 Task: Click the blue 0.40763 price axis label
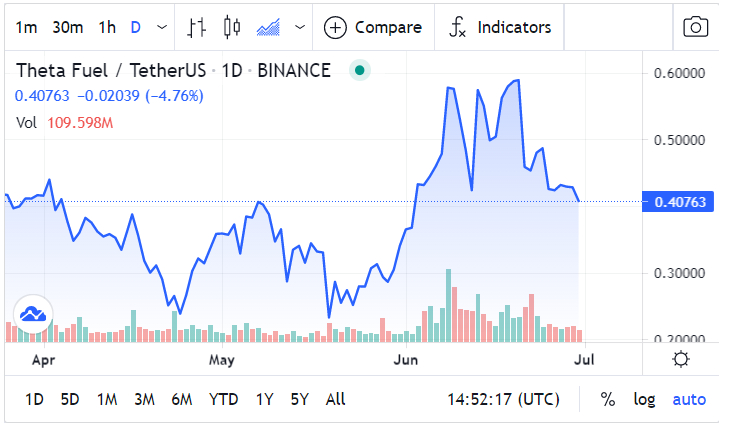(678, 202)
